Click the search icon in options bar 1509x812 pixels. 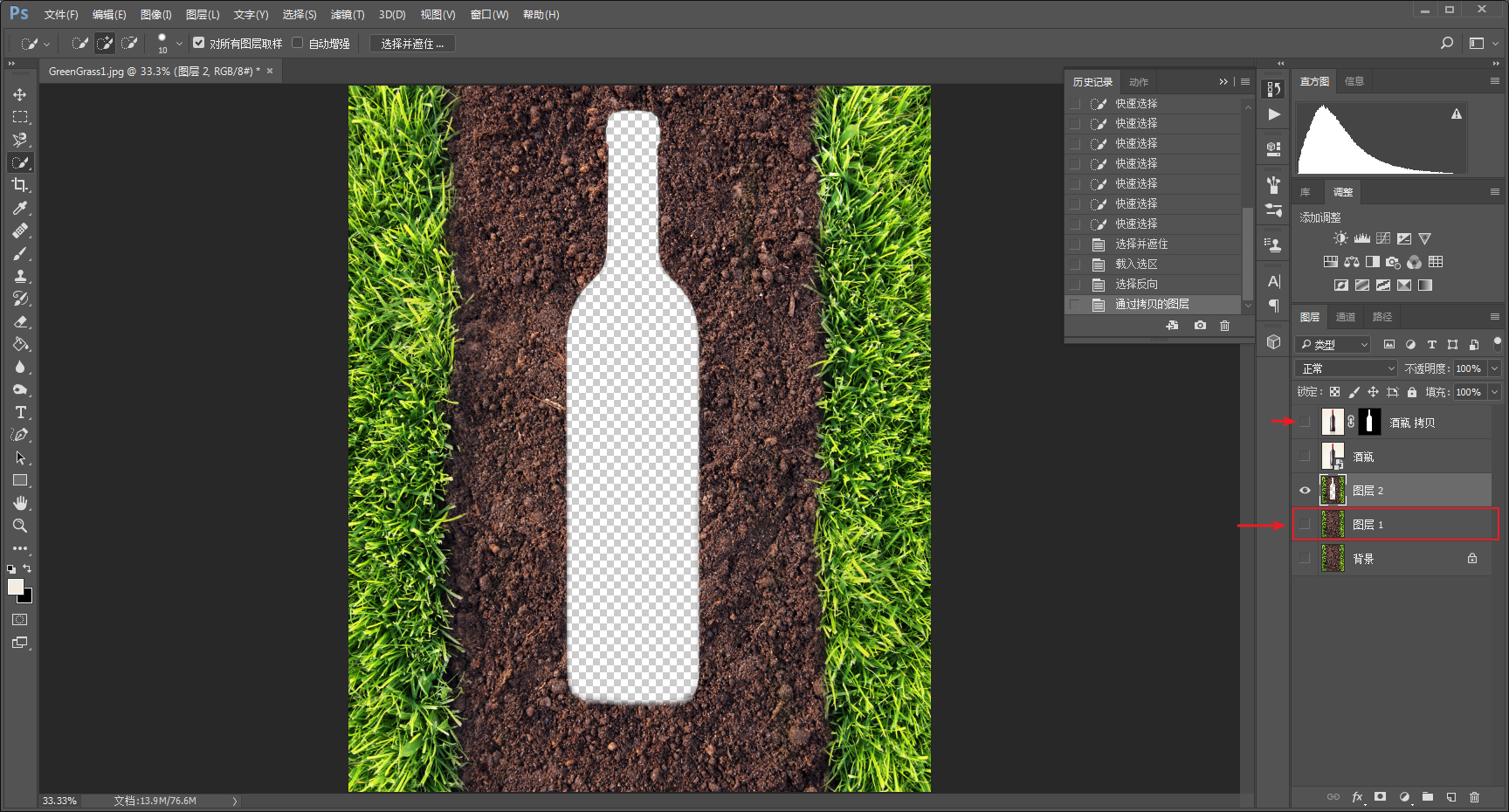pyautogui.click(x=1447, y=43)
